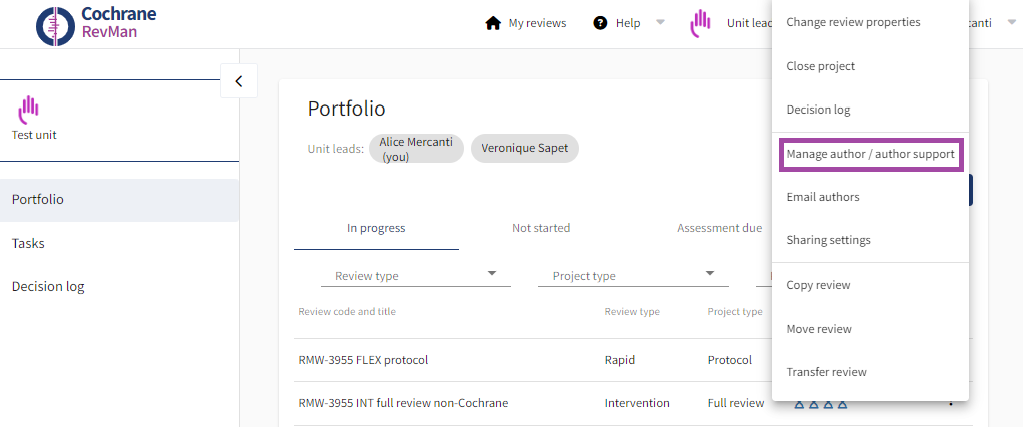Click the Veronique Sapet unit lead chip
The height and width of the screenshot is (427, 1023).
pos(524,149)
